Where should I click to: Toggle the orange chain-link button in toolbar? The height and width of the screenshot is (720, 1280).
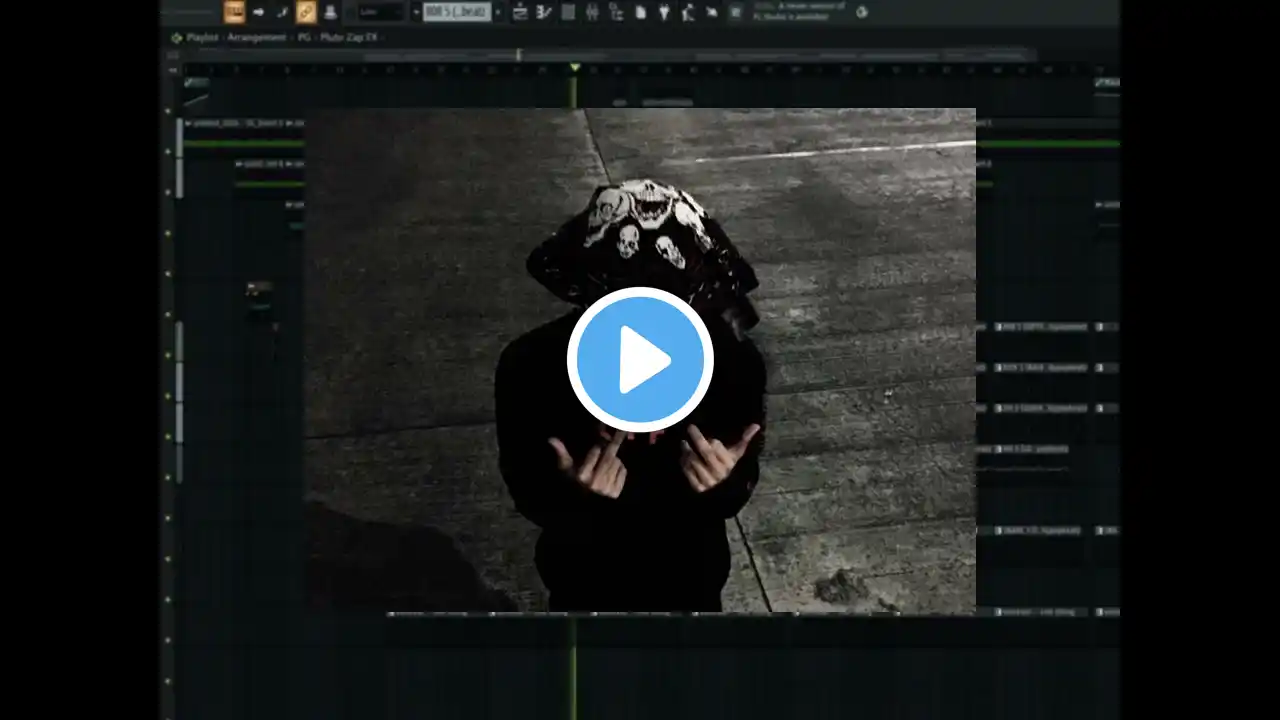(x=306, y=12)
